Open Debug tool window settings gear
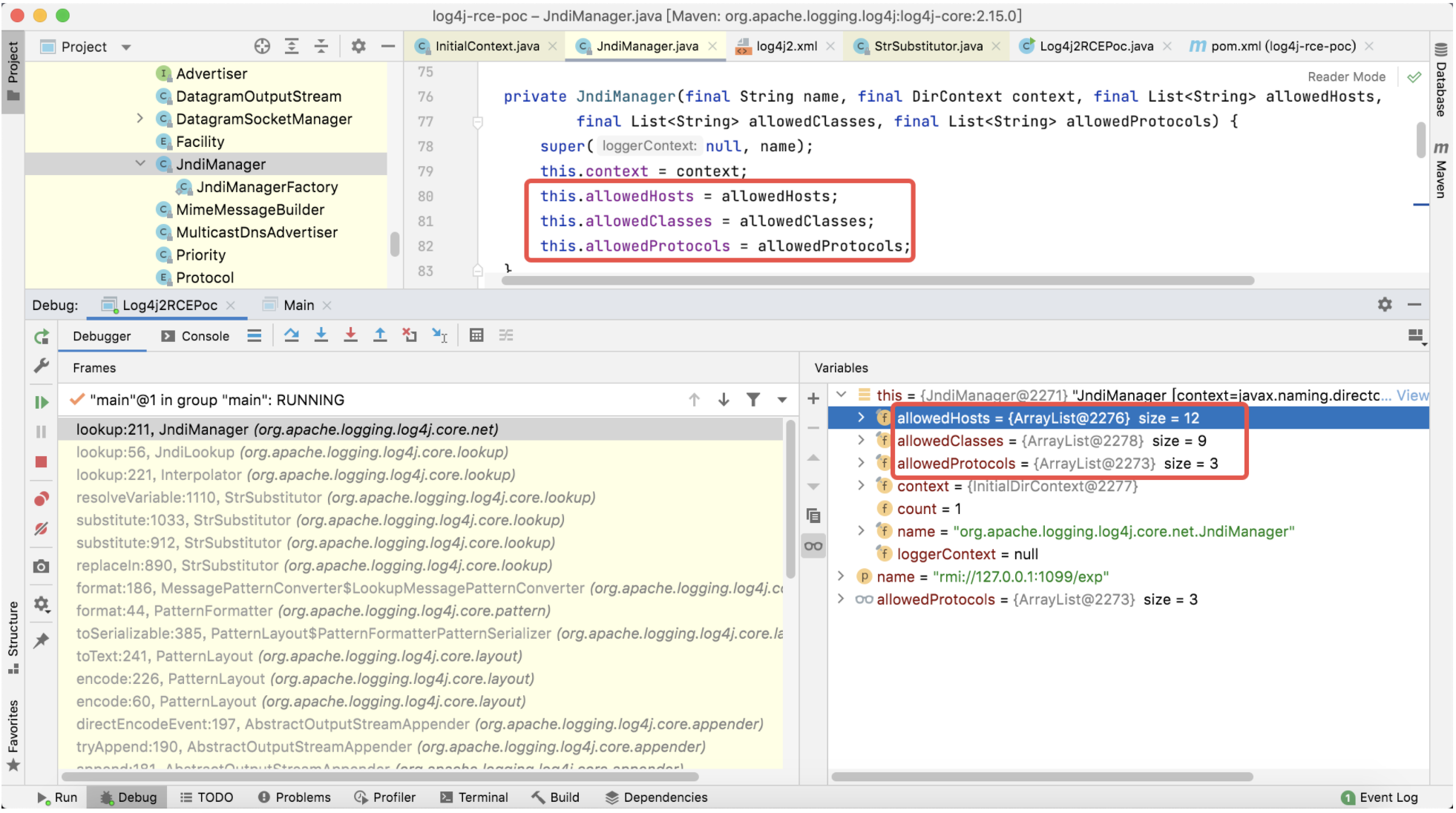The width and height of the screenshot is (1456, 813). [x=1385, y=305]
